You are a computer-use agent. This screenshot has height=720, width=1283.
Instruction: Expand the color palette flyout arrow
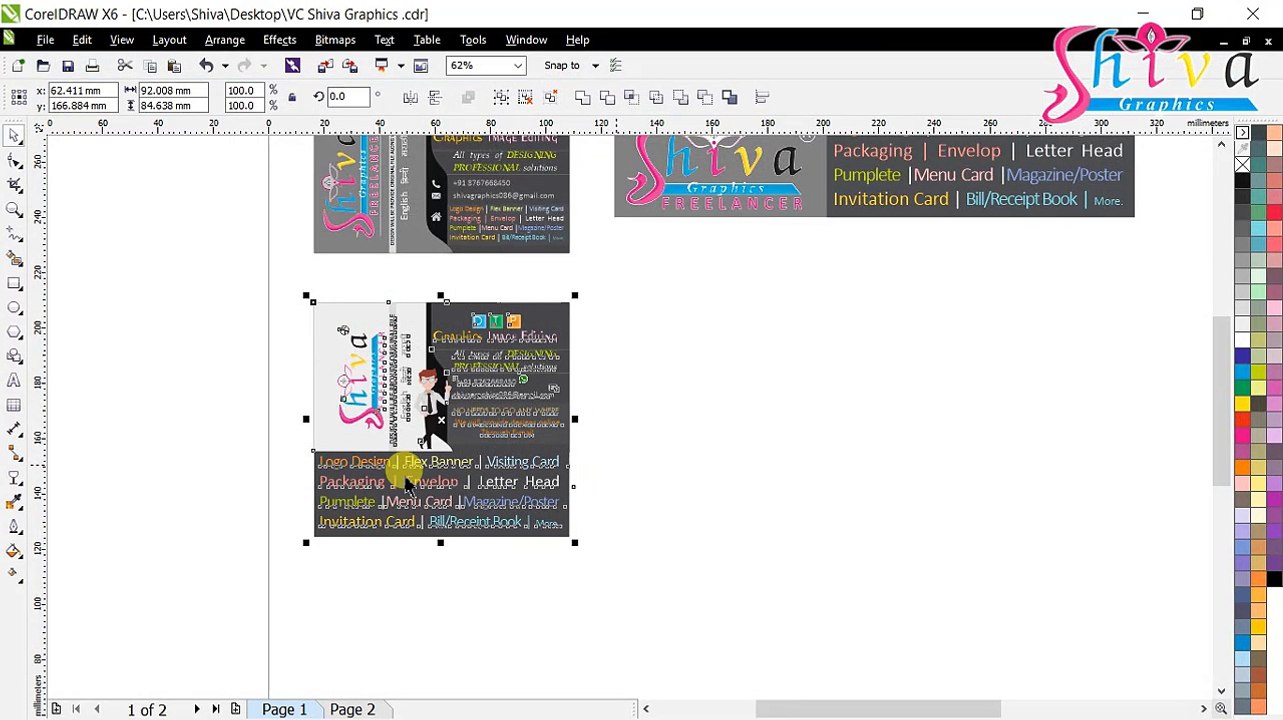1243,133
